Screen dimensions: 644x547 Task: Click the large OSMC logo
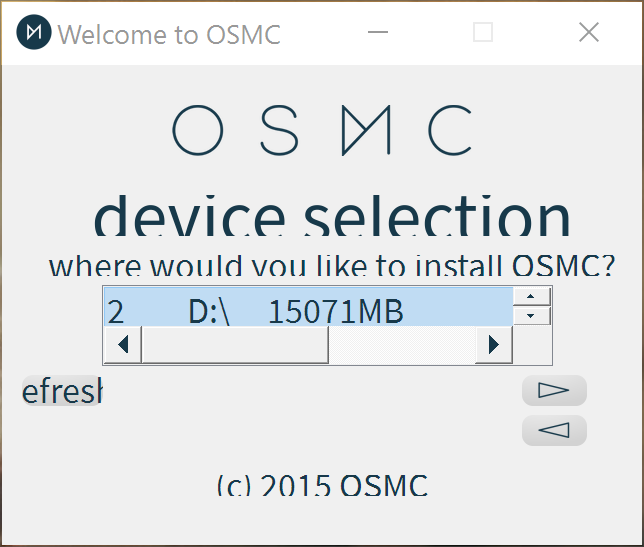coord(322,130)
